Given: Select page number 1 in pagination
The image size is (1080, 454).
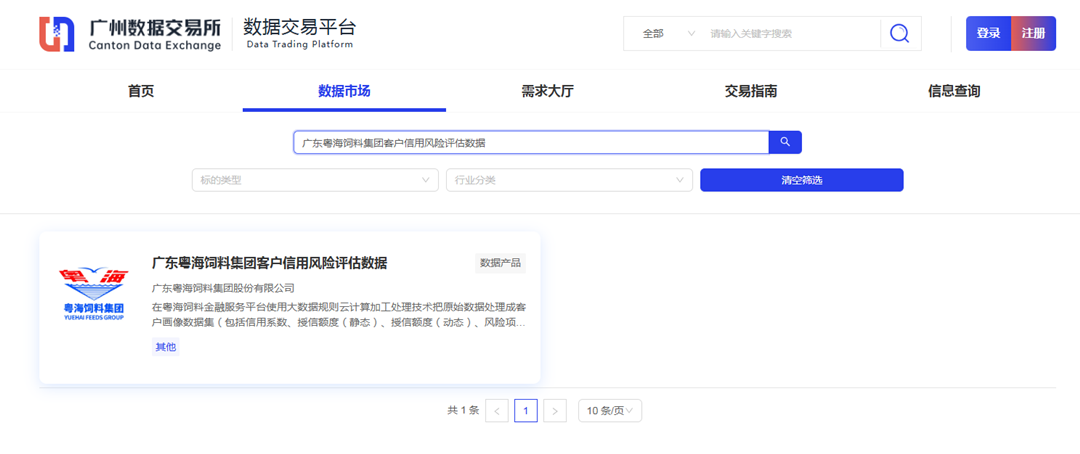Looking at the screenshot, I should tap(526, 410).
